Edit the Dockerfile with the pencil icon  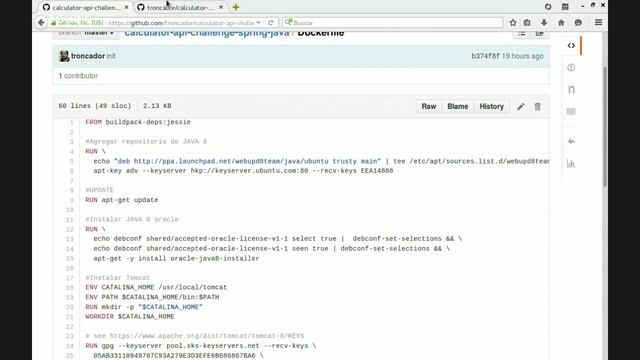[x=520, y=107]
